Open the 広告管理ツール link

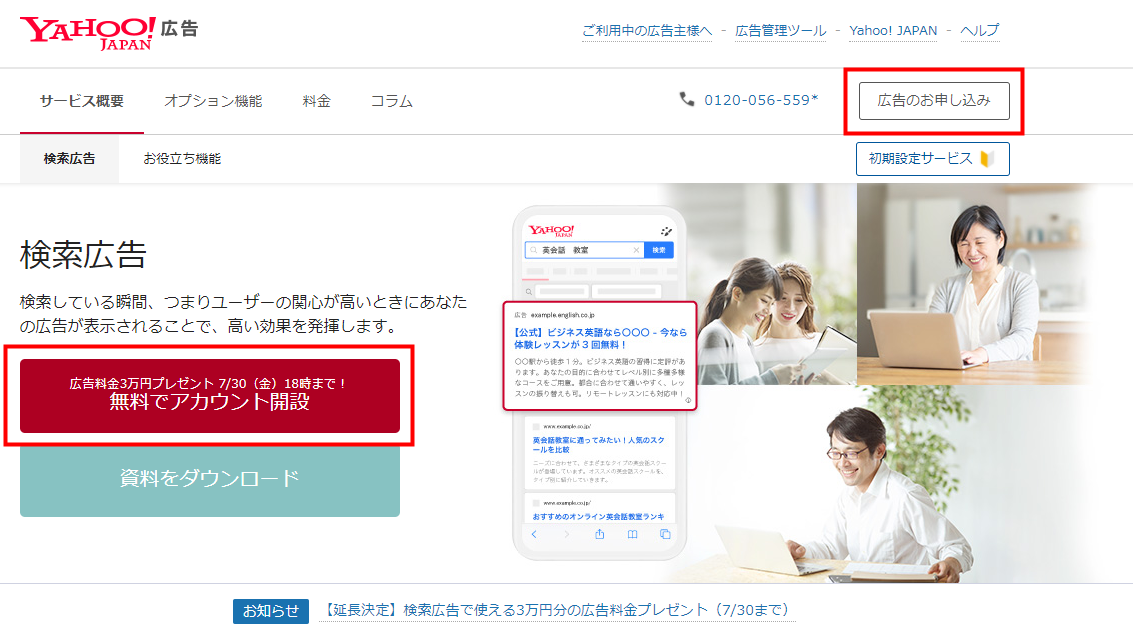780,31
